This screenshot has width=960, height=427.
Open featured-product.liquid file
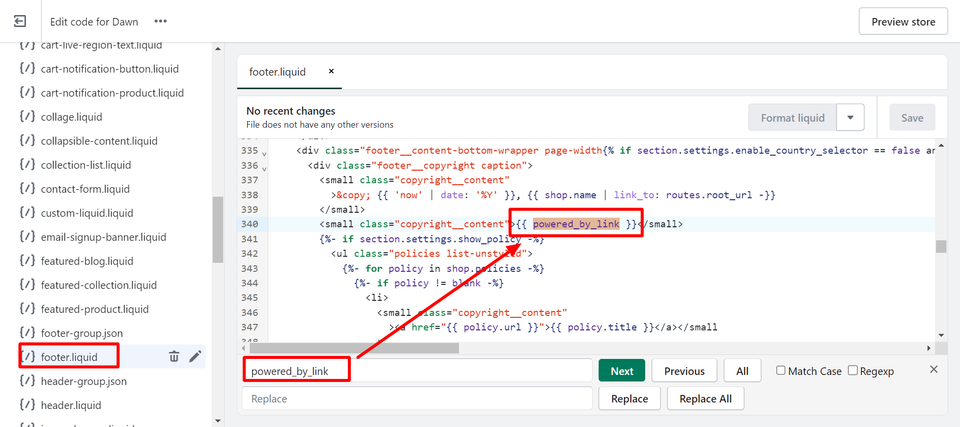click(x=95, y=309)
